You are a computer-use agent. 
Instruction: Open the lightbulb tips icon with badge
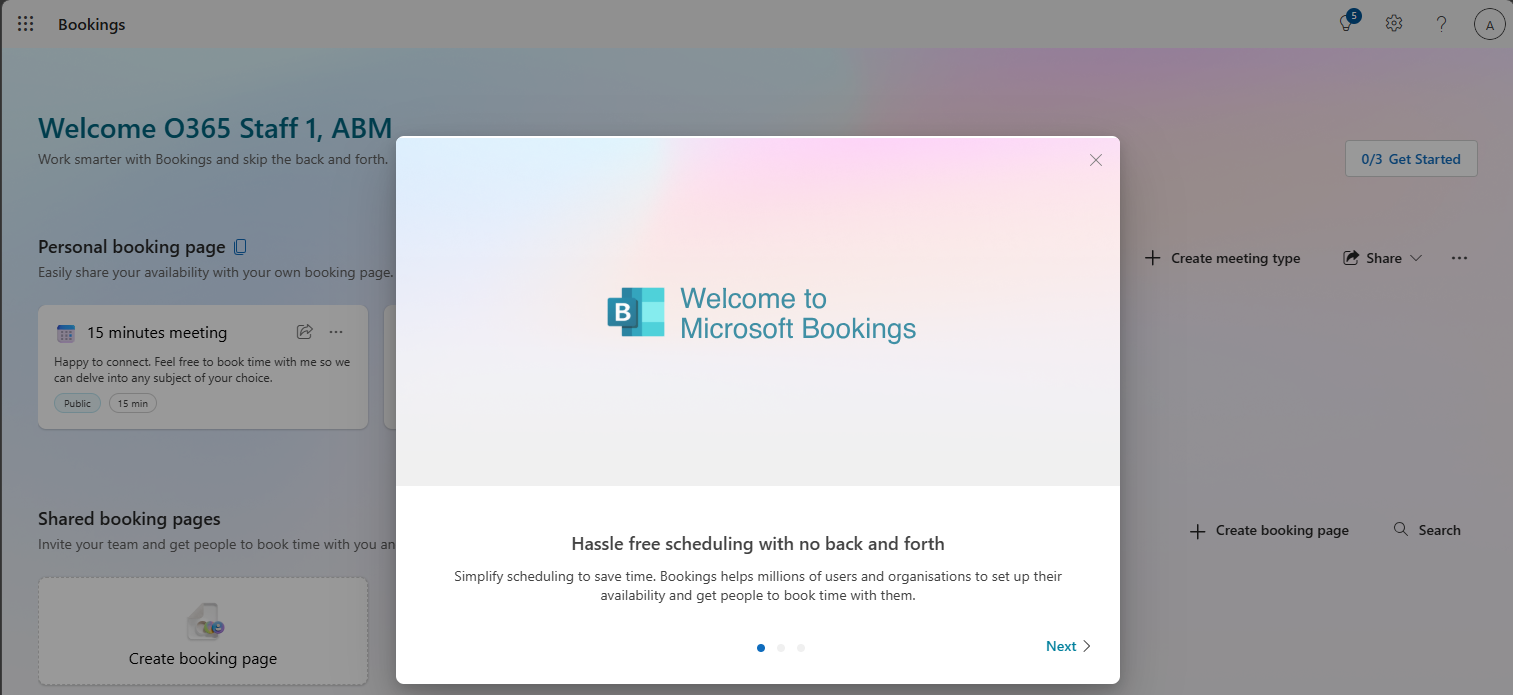1347,23
